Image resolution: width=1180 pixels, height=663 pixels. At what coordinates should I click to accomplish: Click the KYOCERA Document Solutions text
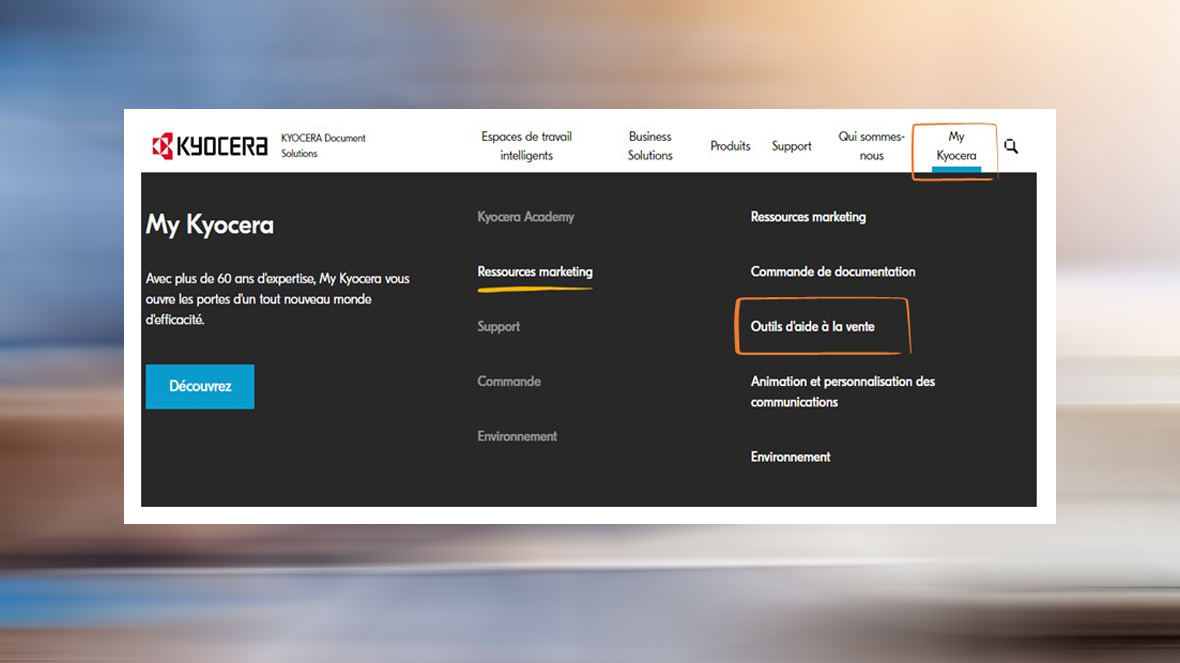coord(323,146)
